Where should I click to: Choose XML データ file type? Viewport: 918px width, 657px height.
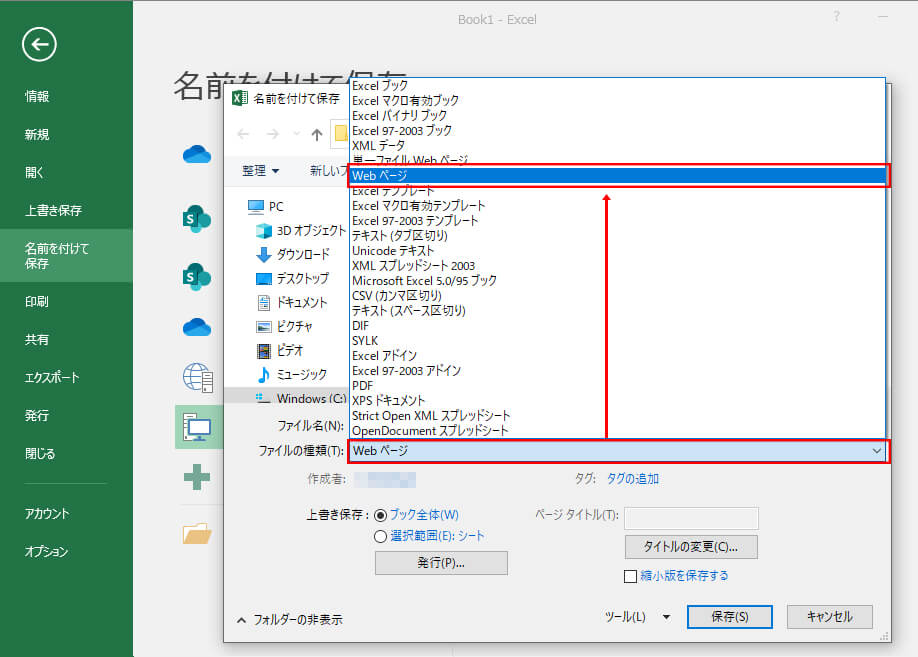[378, 146]
